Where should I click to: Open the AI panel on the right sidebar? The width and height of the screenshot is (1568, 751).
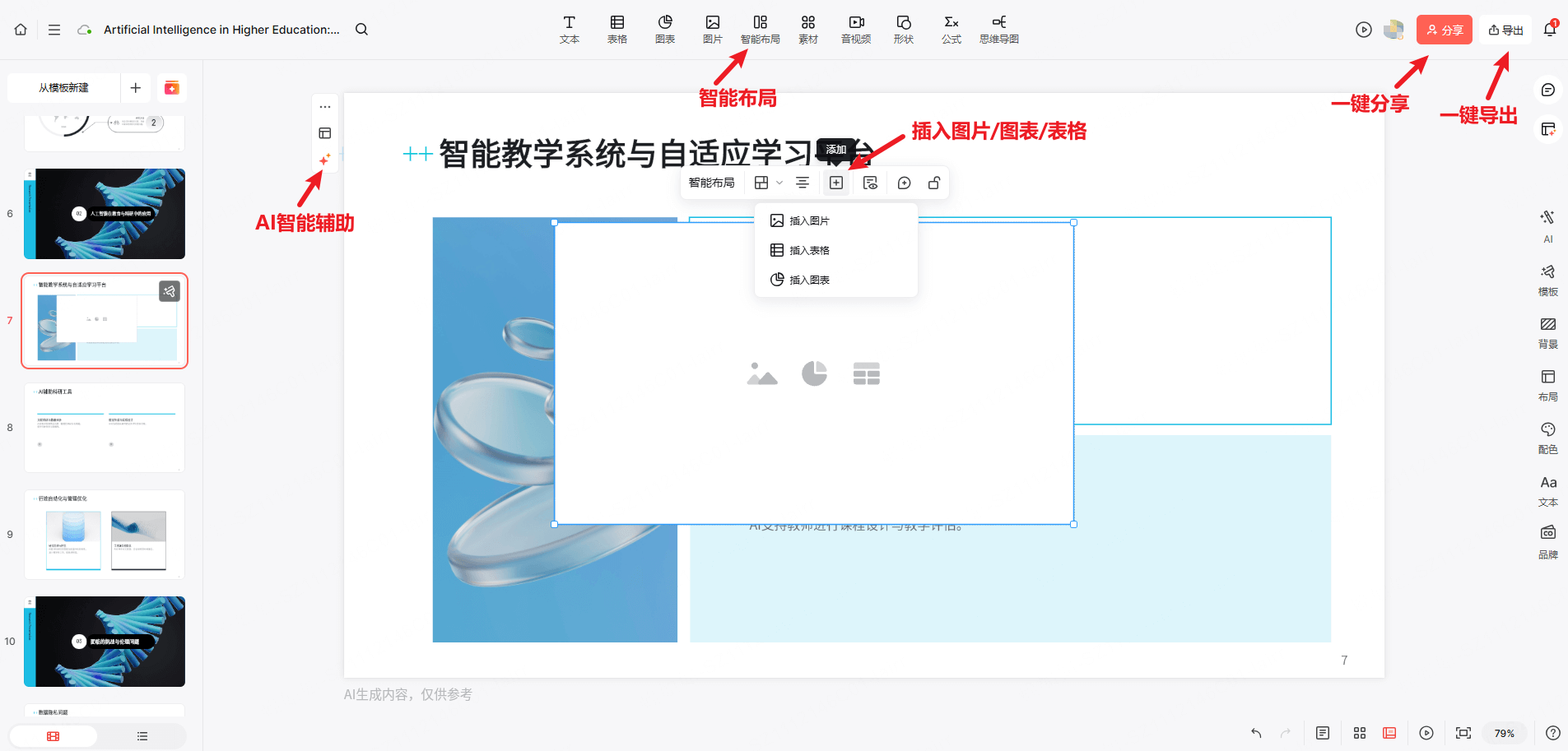coord(1547,225)
